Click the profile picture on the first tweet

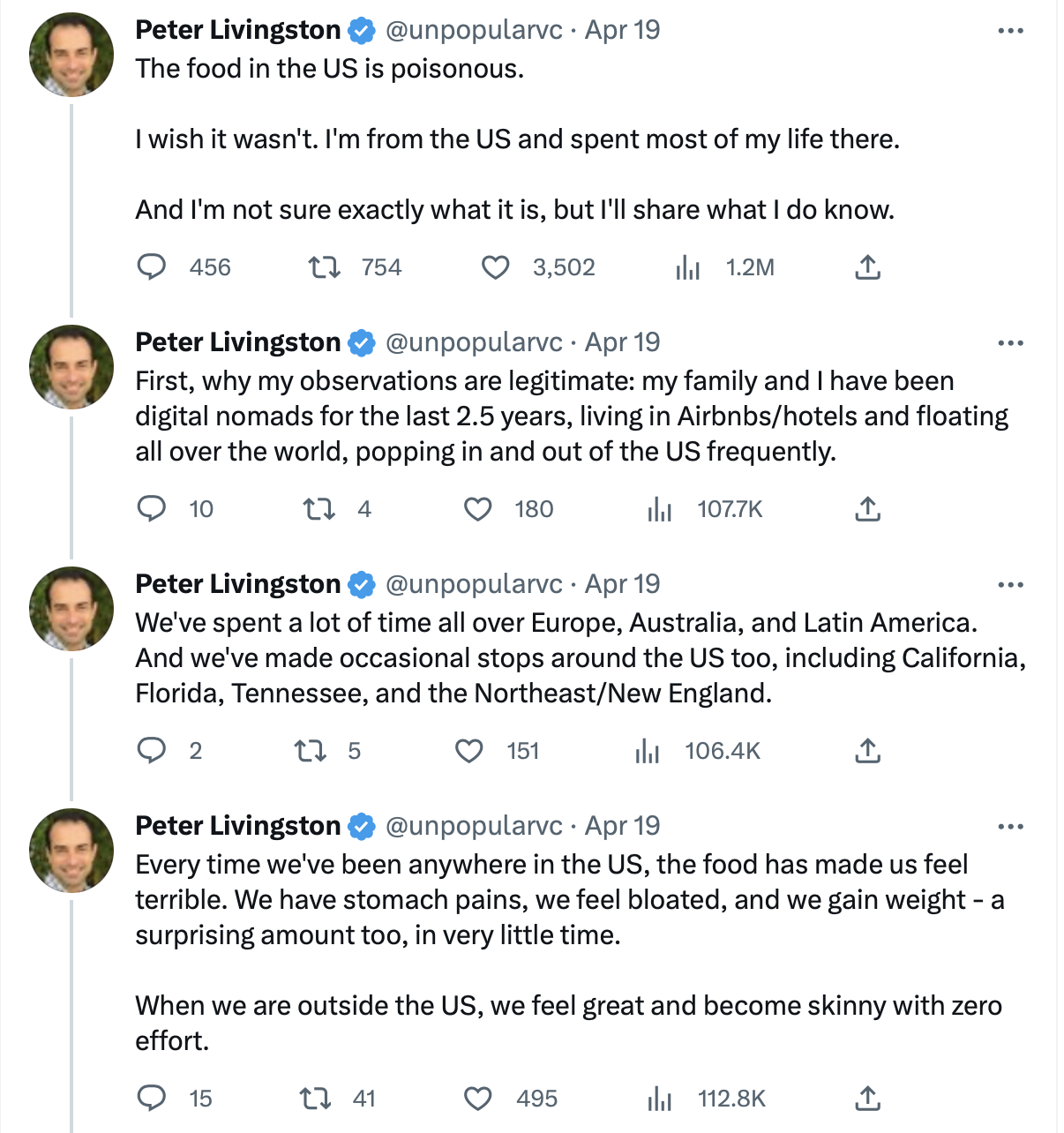point(71,55)
